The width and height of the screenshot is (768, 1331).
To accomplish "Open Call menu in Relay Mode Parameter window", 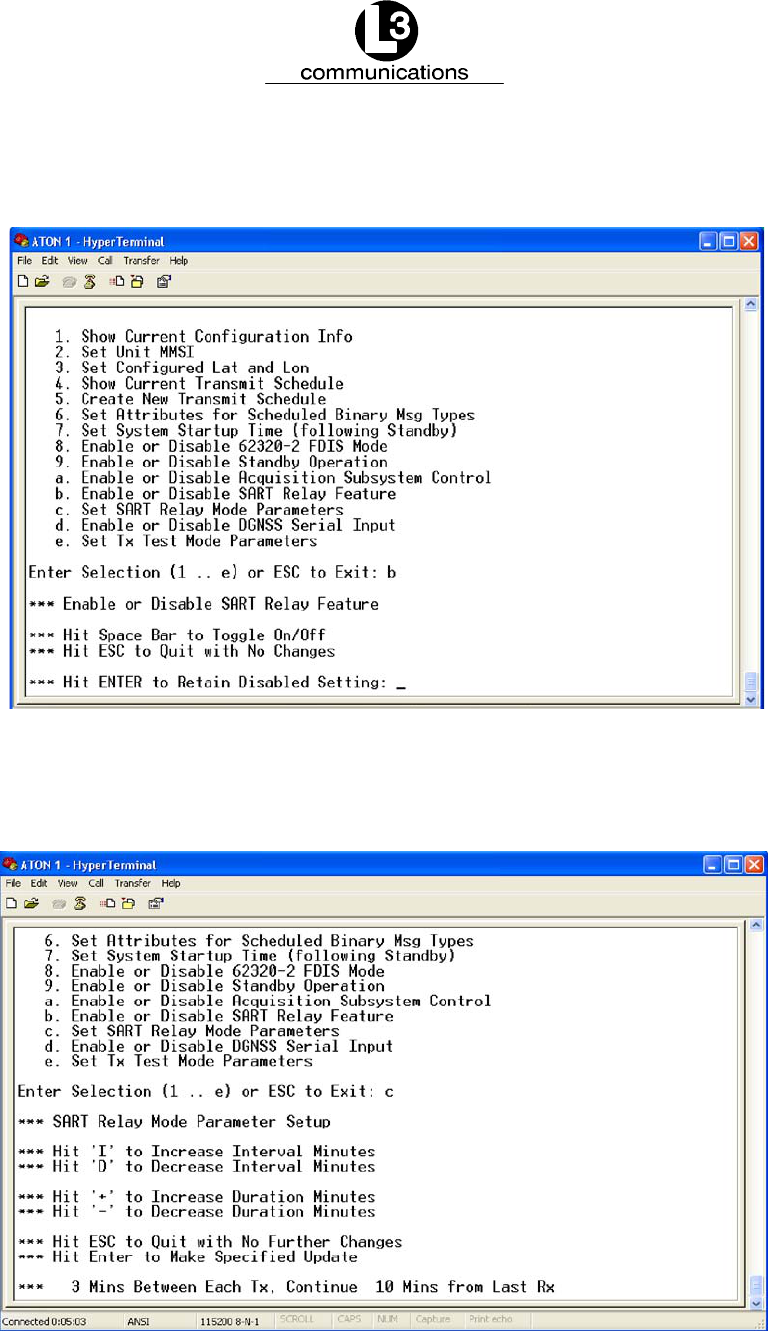I will click(x=96, y=883).
